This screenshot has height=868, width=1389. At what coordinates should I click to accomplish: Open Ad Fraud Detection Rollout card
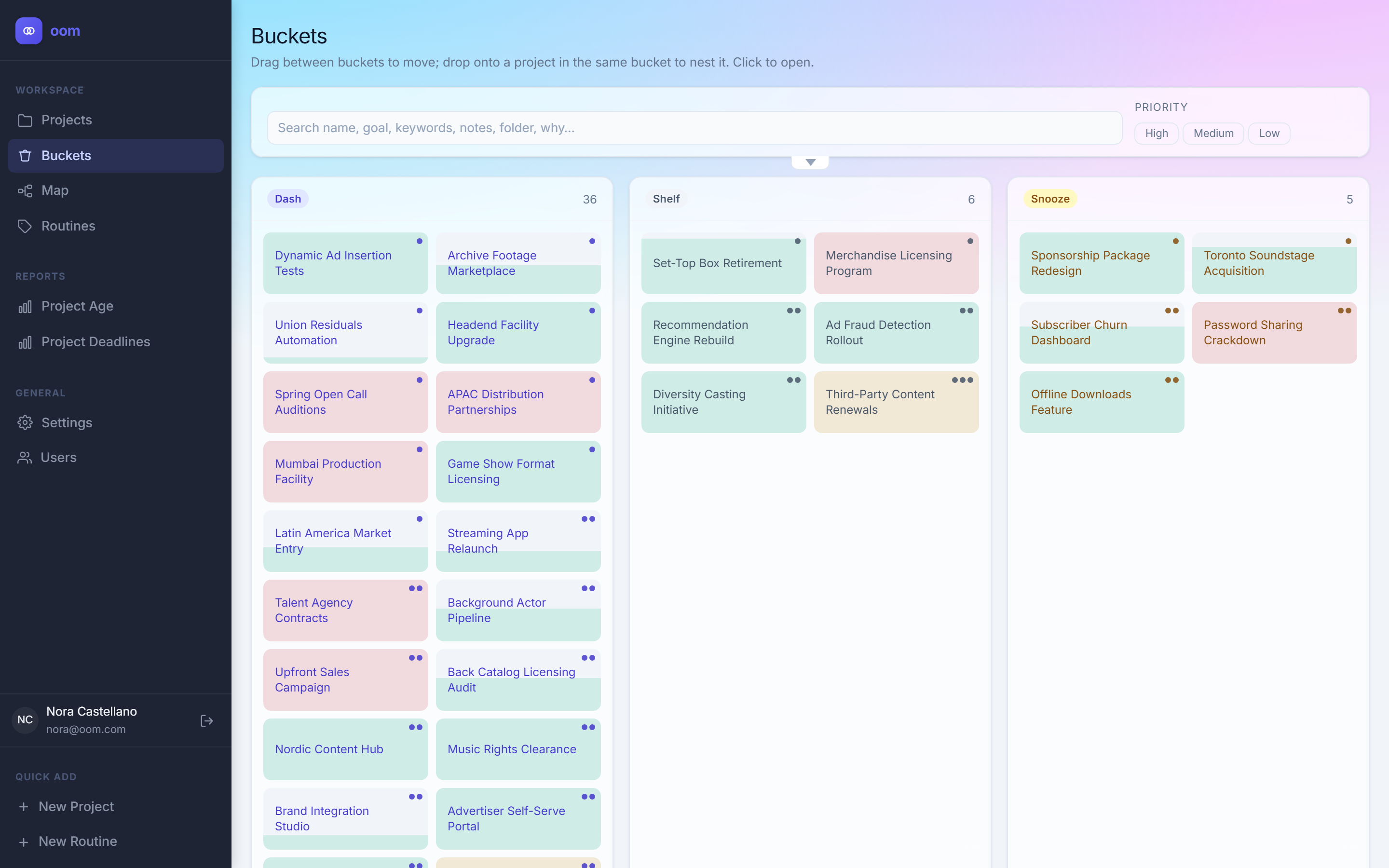tap(896, 333)
